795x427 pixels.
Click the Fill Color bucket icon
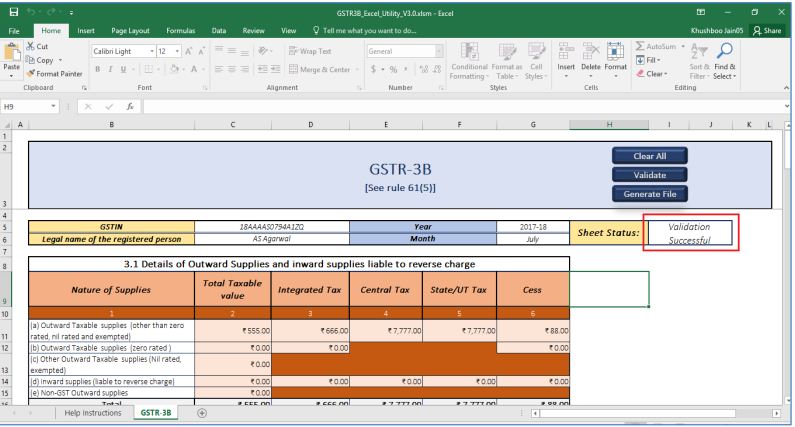(174, 69)
